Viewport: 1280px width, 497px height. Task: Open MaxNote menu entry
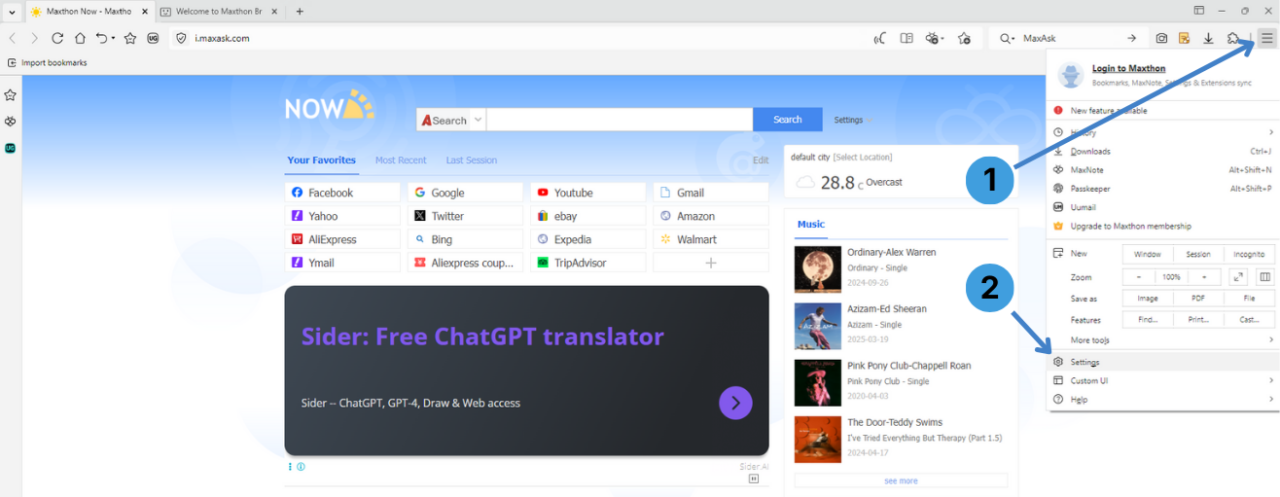[1164, 170]
